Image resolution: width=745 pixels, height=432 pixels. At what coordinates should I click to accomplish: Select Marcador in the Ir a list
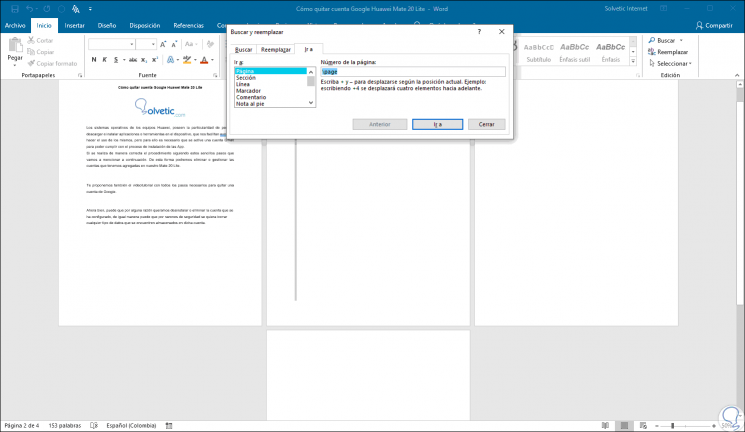[248, 91]
